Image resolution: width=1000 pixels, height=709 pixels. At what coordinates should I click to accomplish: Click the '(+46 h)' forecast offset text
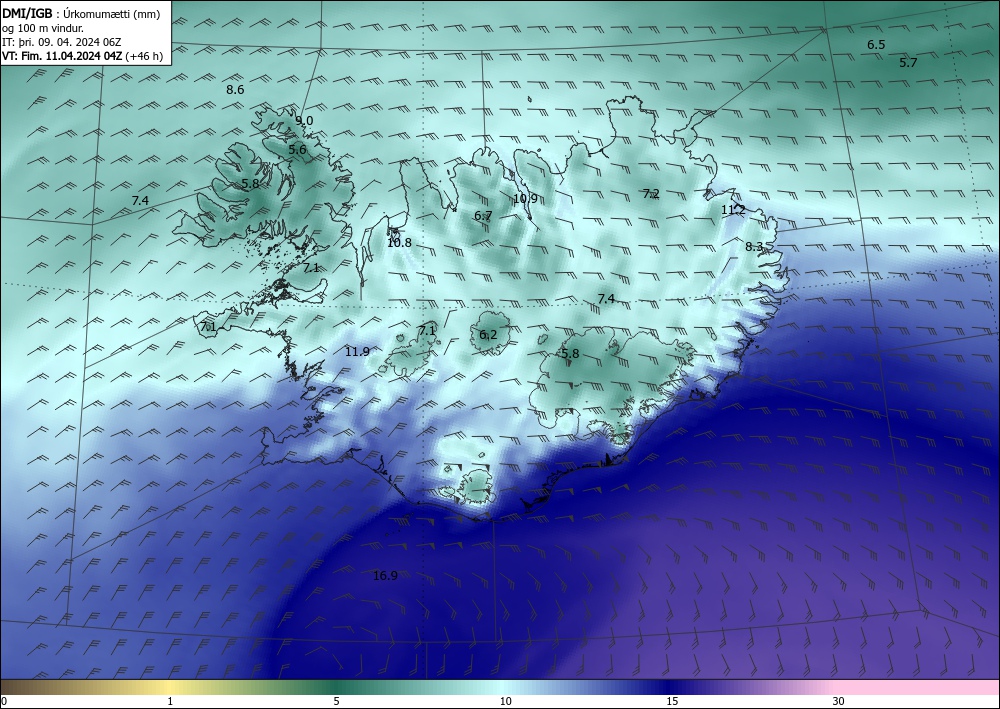tap(144, 56)
